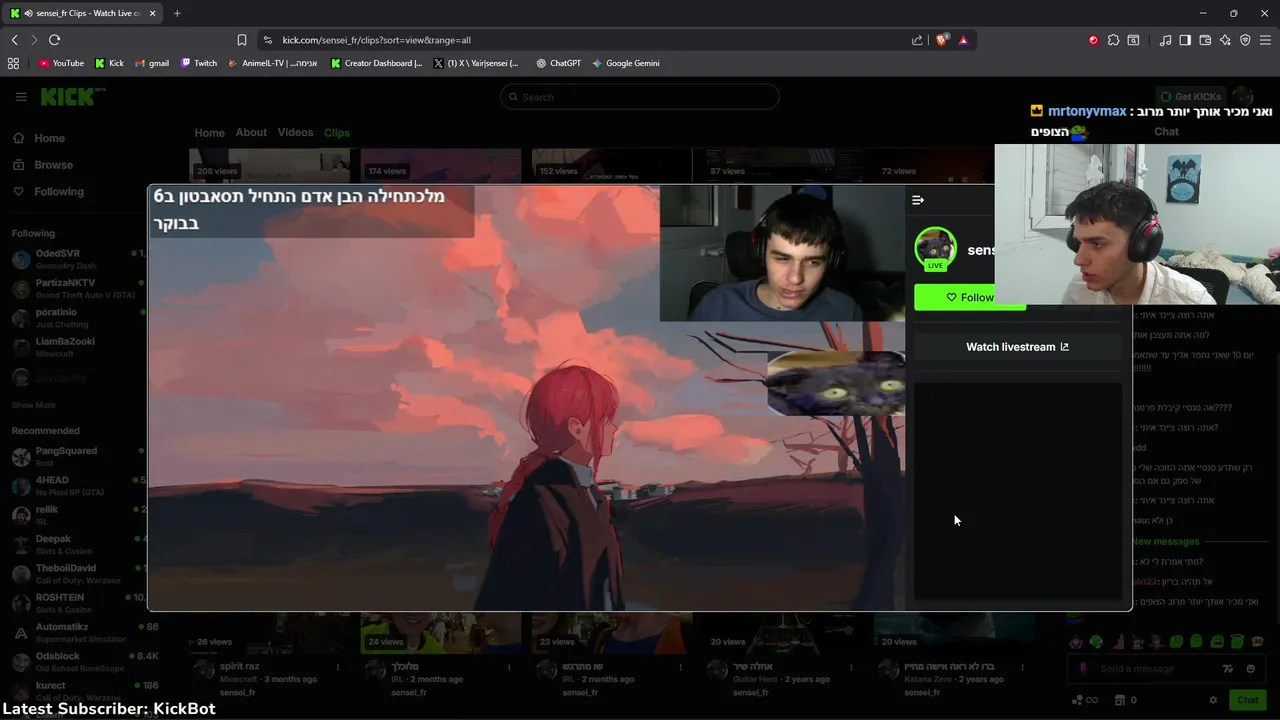Expand Show More in the Following list

click(33, 405)
